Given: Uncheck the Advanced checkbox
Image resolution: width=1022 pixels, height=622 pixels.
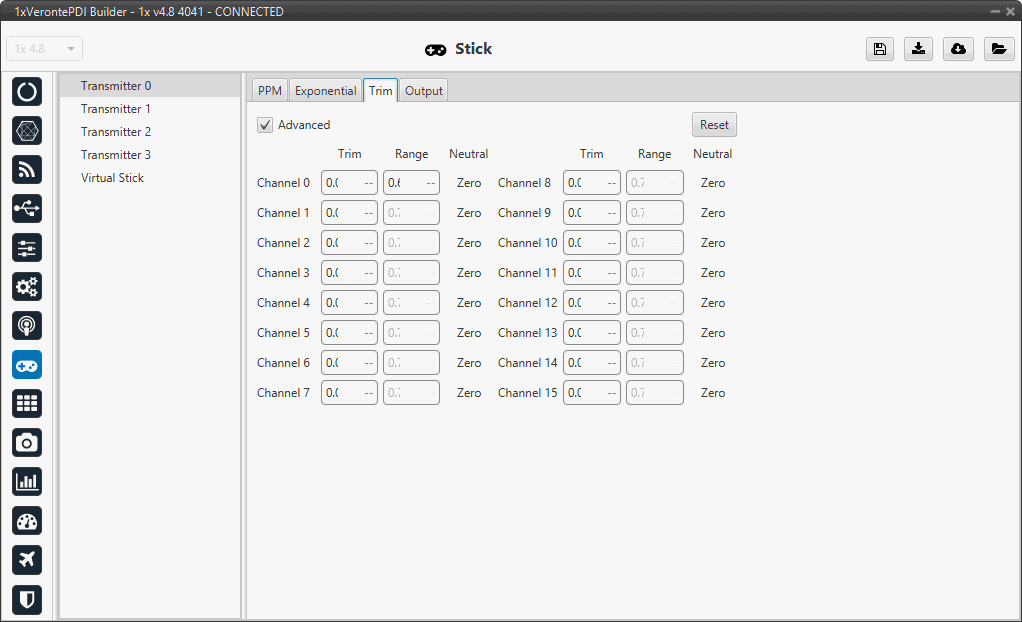Looking at the screenshot, I should (x=265, y=125).
